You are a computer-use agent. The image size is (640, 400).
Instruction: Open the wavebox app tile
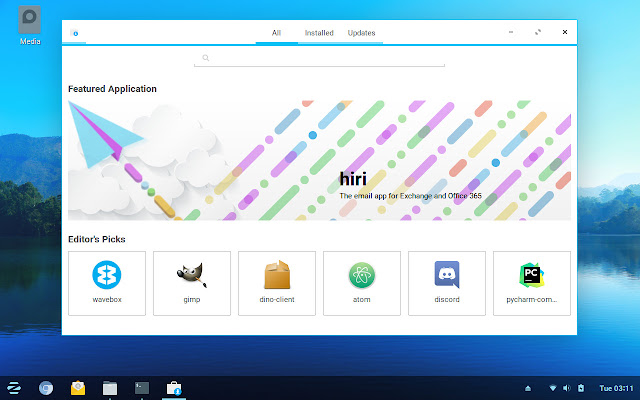(107, 283)
